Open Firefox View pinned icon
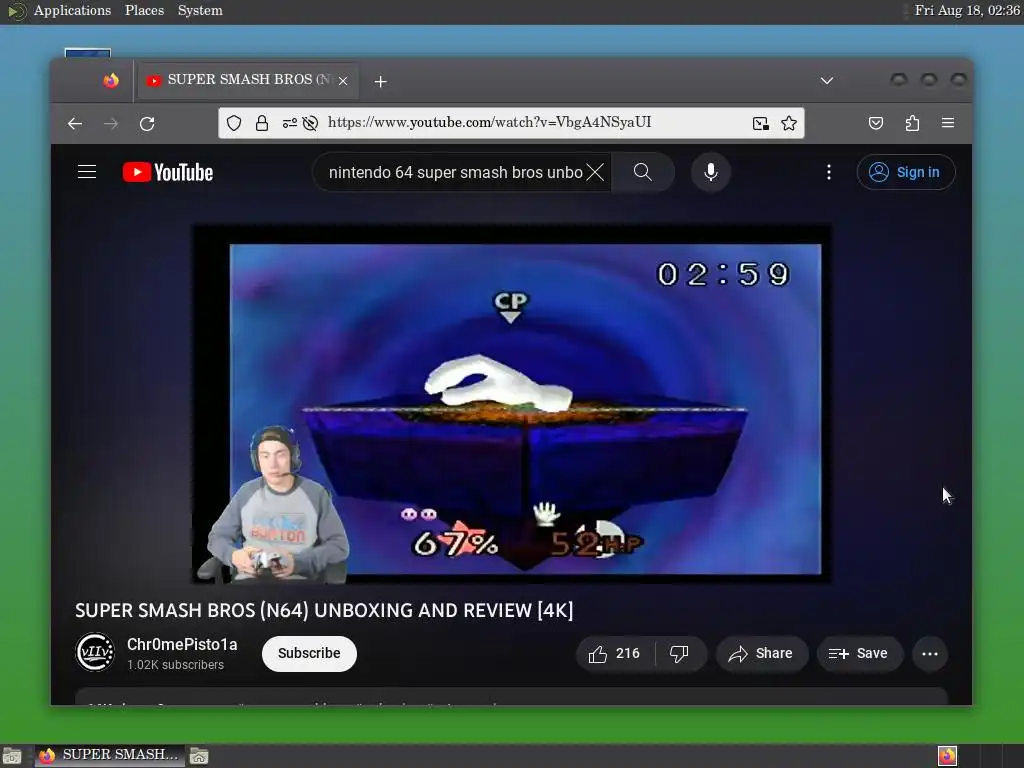The width and height of the screenshot is (1024, 768). [x=111, y=80]
